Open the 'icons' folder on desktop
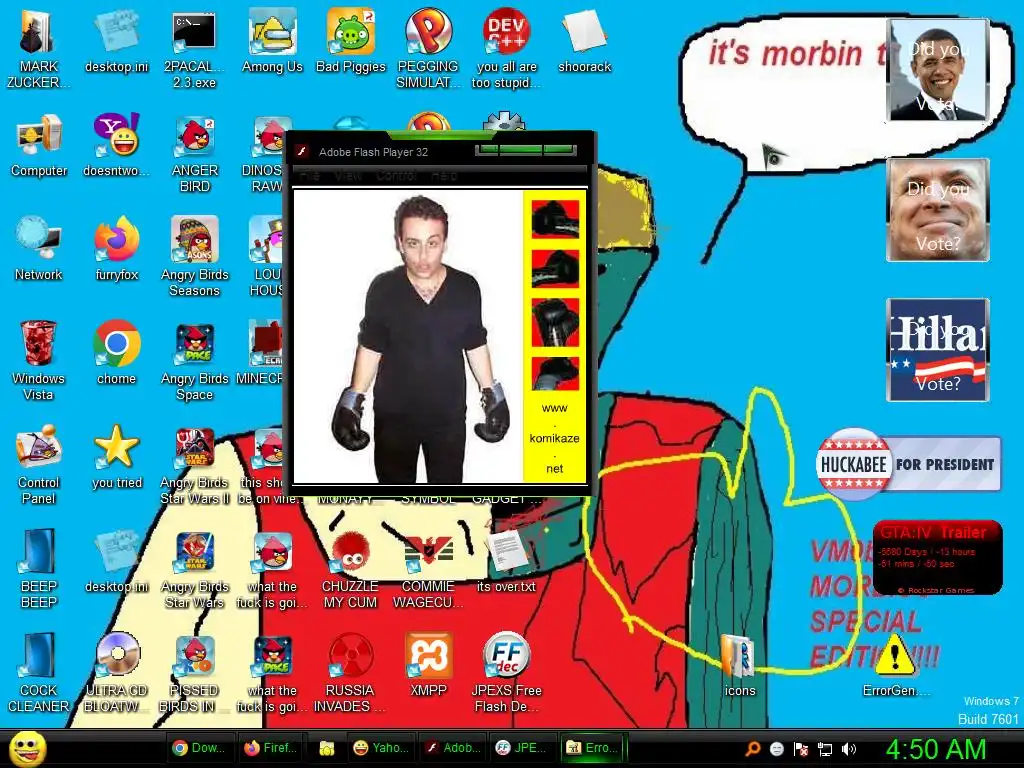The image size is (1024, 768). click(739, 664)
